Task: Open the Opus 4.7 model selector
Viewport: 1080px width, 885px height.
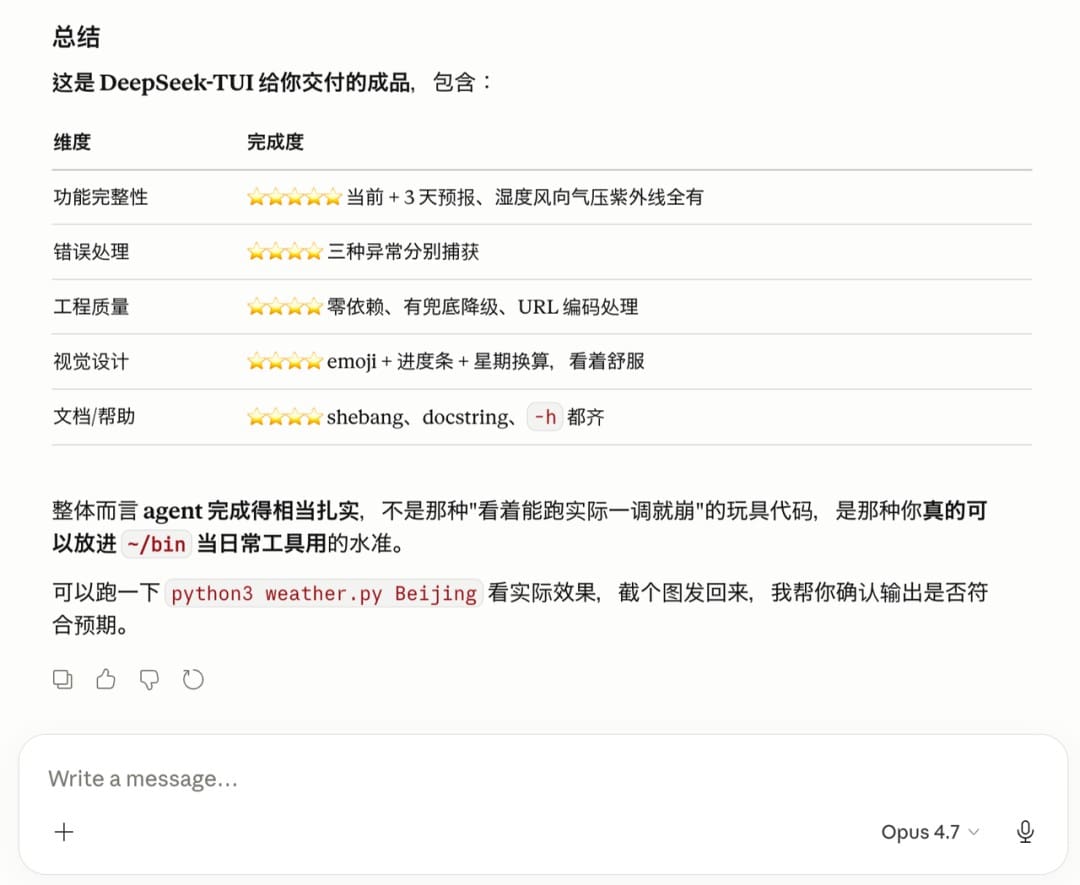Action: click(929, 832)
